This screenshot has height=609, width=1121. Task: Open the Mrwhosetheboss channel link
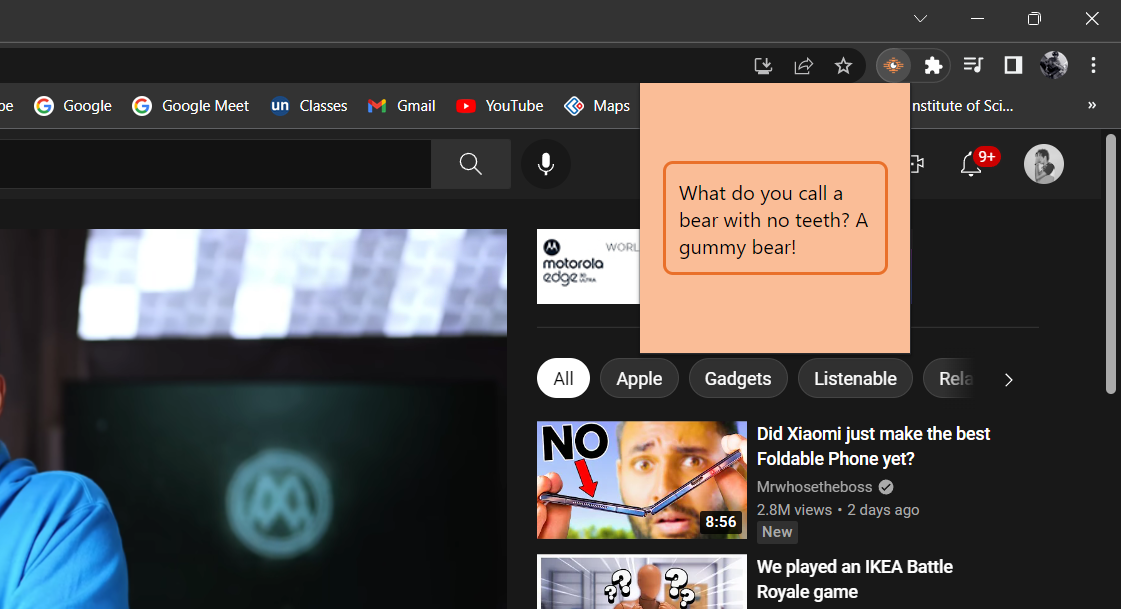[814, 486]
